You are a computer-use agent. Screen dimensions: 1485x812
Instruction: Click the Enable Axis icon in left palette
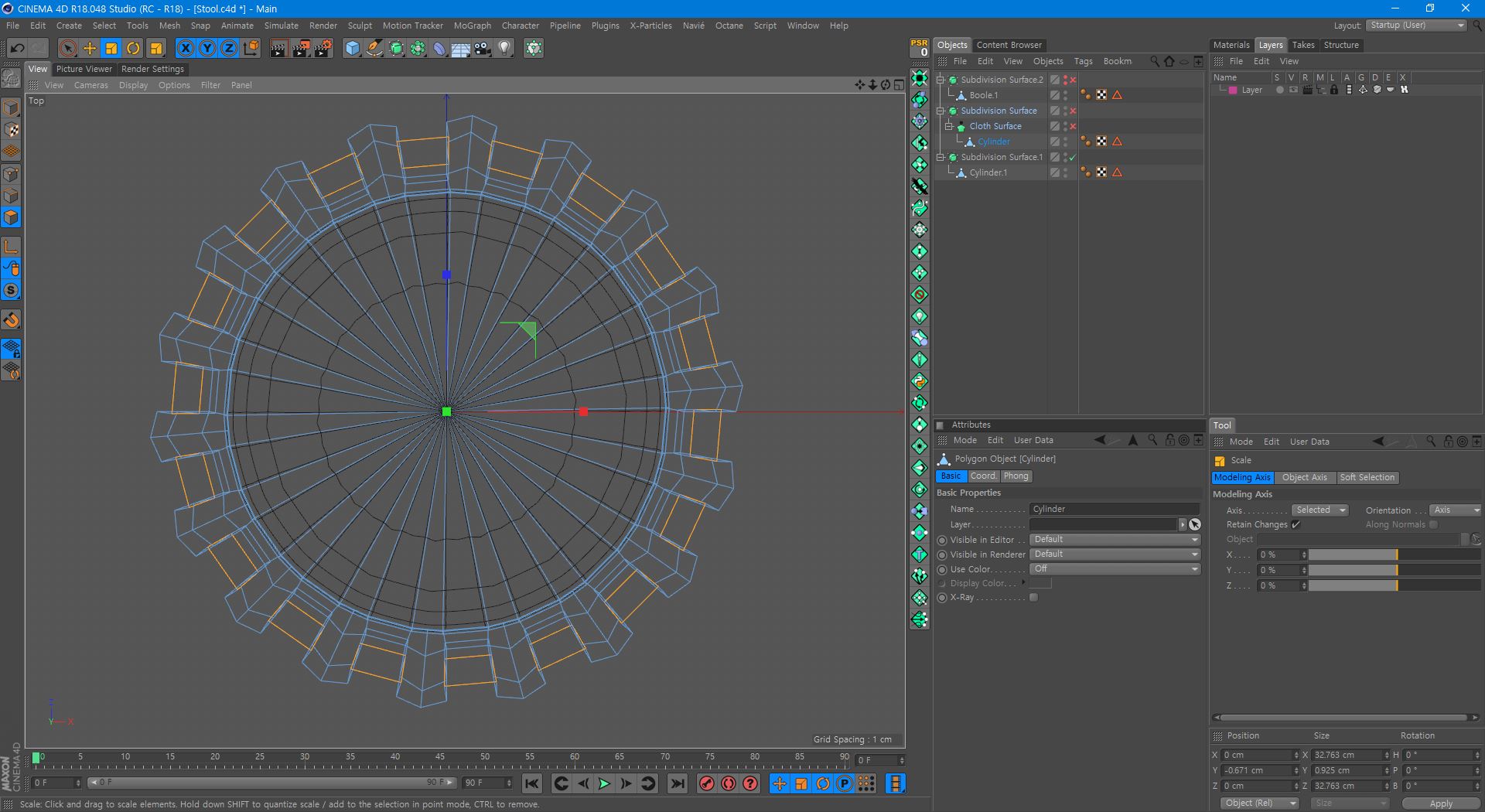pos(11,247)
